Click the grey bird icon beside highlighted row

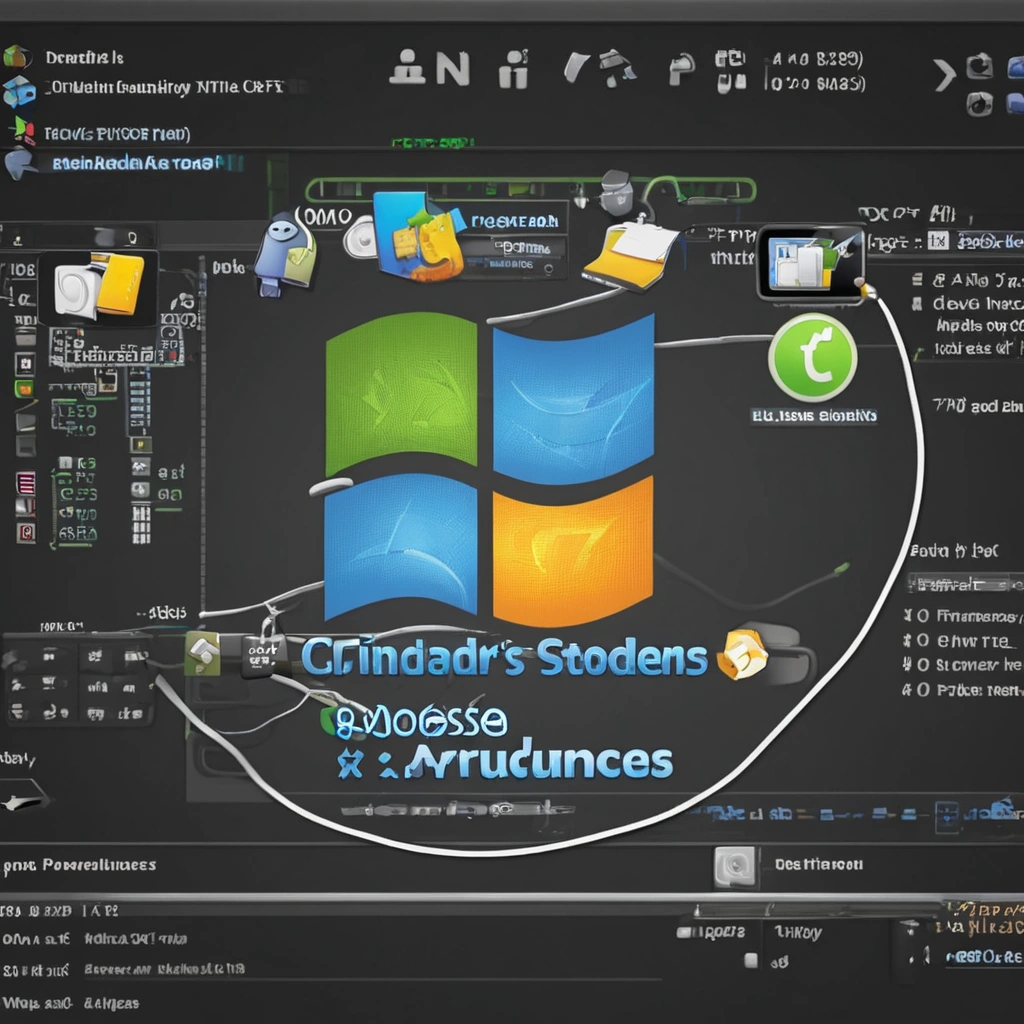[20, 163]
